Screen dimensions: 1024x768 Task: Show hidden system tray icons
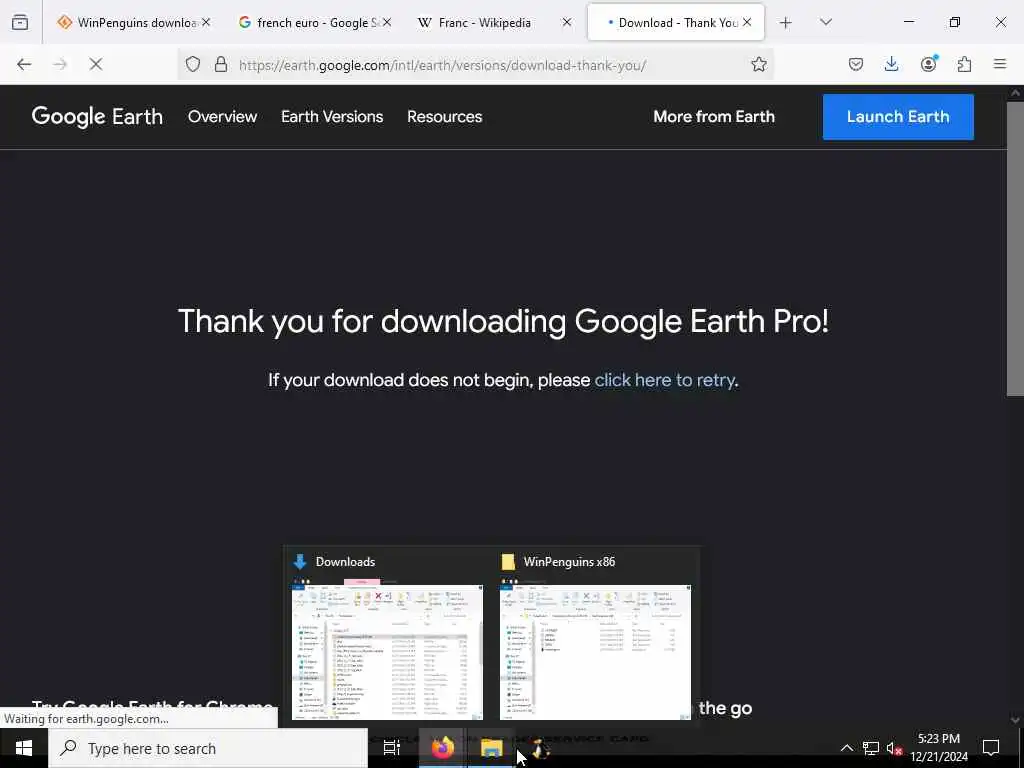[x=846, y=748]
